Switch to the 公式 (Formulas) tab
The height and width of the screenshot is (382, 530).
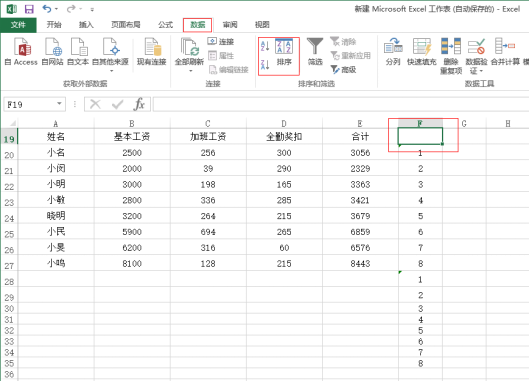[165, 25]
